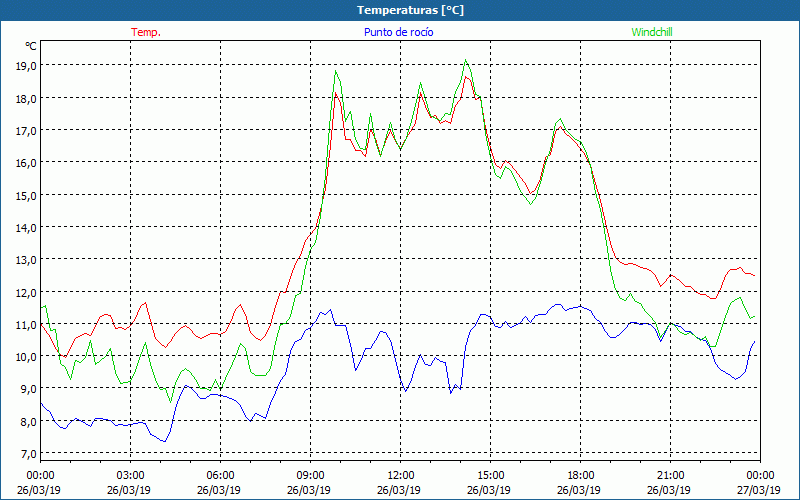The width and height of the screenshot is (800, 500).
Task: Select the red Temp. legend label
Action: pyautogui.click(x=146, y=32)
